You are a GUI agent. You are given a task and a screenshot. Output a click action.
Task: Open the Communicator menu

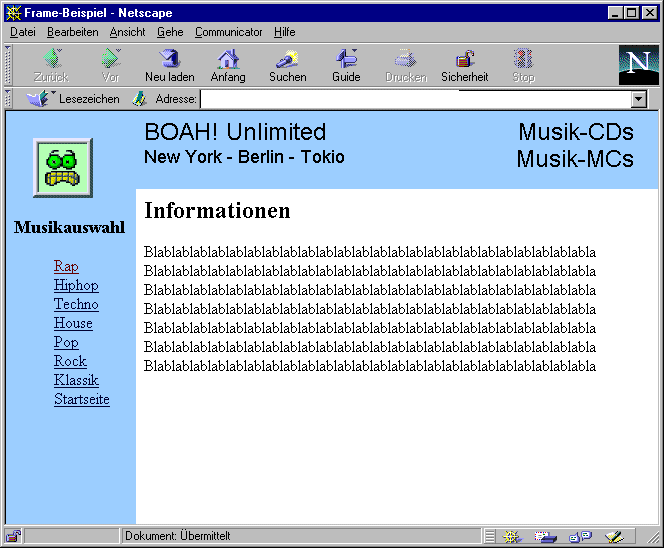228,32
